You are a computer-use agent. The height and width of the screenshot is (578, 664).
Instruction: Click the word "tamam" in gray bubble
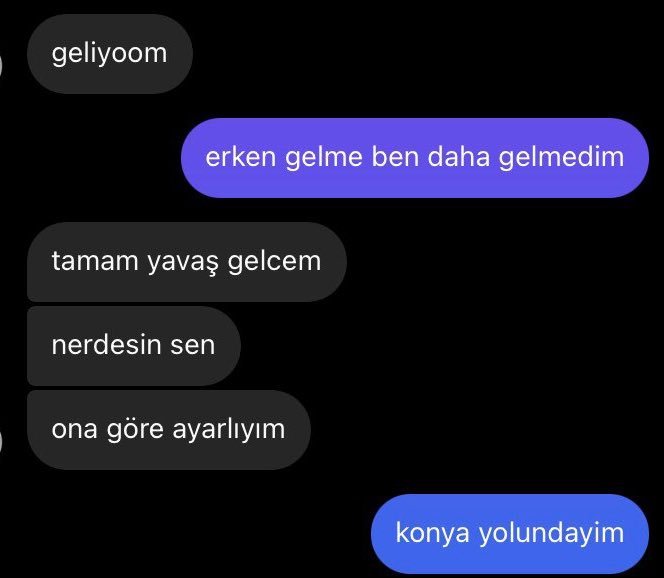coord(95,261)
